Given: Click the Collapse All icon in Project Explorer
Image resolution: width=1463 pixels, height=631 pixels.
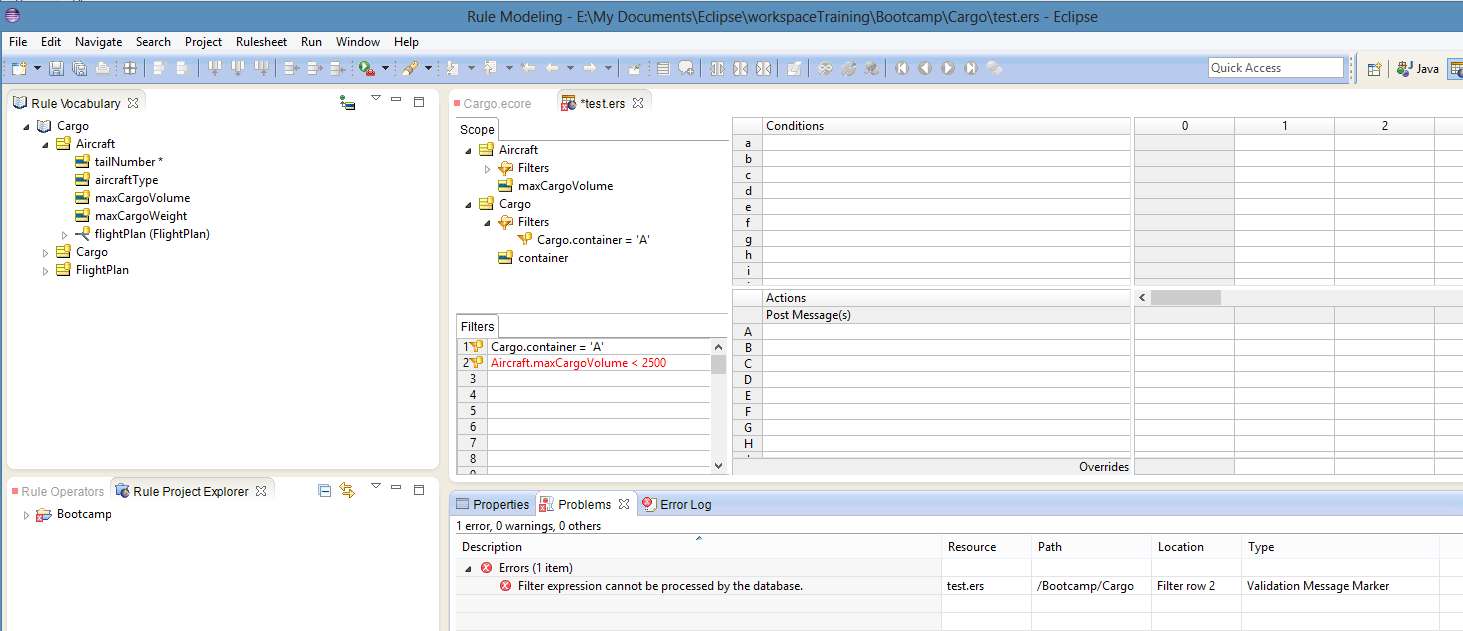Looking at the screenshot, I should (x=324, y=491).
